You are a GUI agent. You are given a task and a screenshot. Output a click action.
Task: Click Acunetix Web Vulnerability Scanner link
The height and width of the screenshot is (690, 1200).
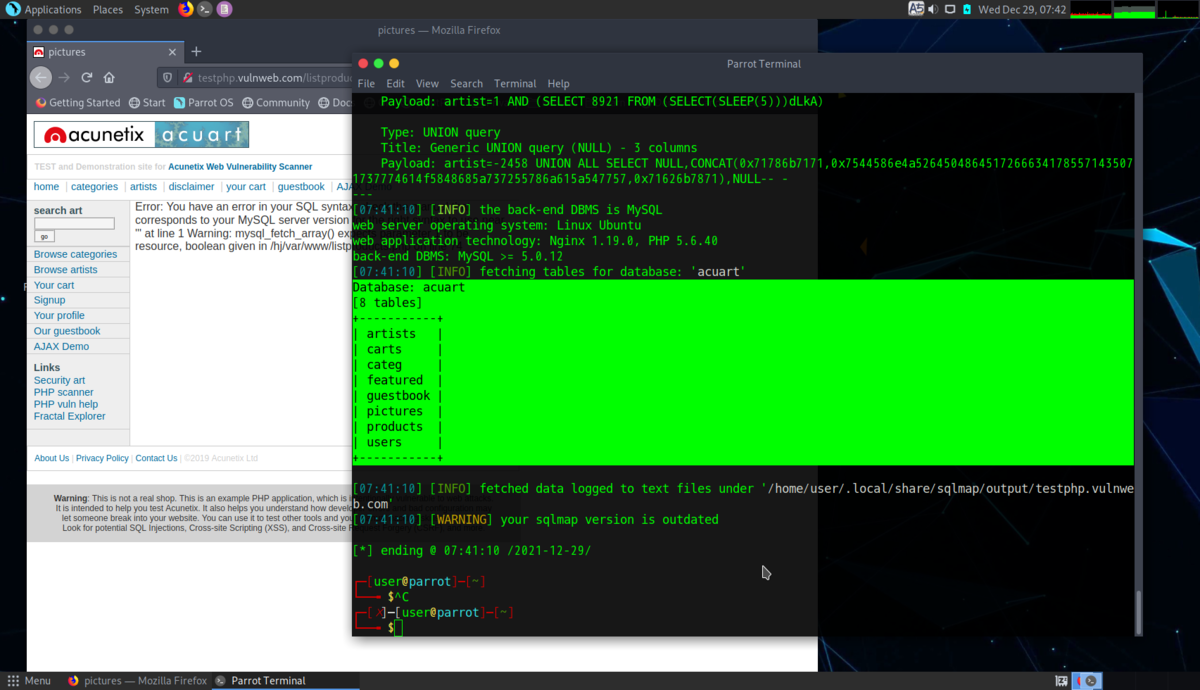pos(240,167)
